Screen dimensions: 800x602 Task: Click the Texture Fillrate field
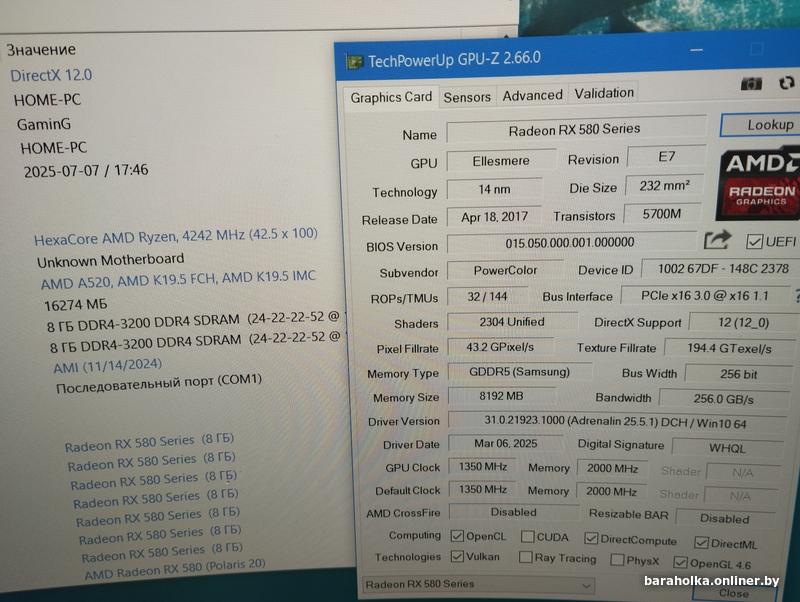click(x=730, y=348)
